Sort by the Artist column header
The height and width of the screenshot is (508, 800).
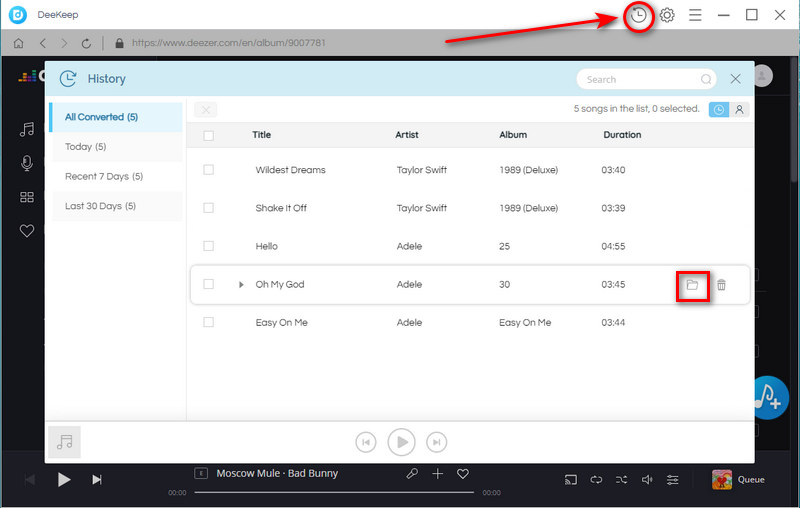point(407,135)
